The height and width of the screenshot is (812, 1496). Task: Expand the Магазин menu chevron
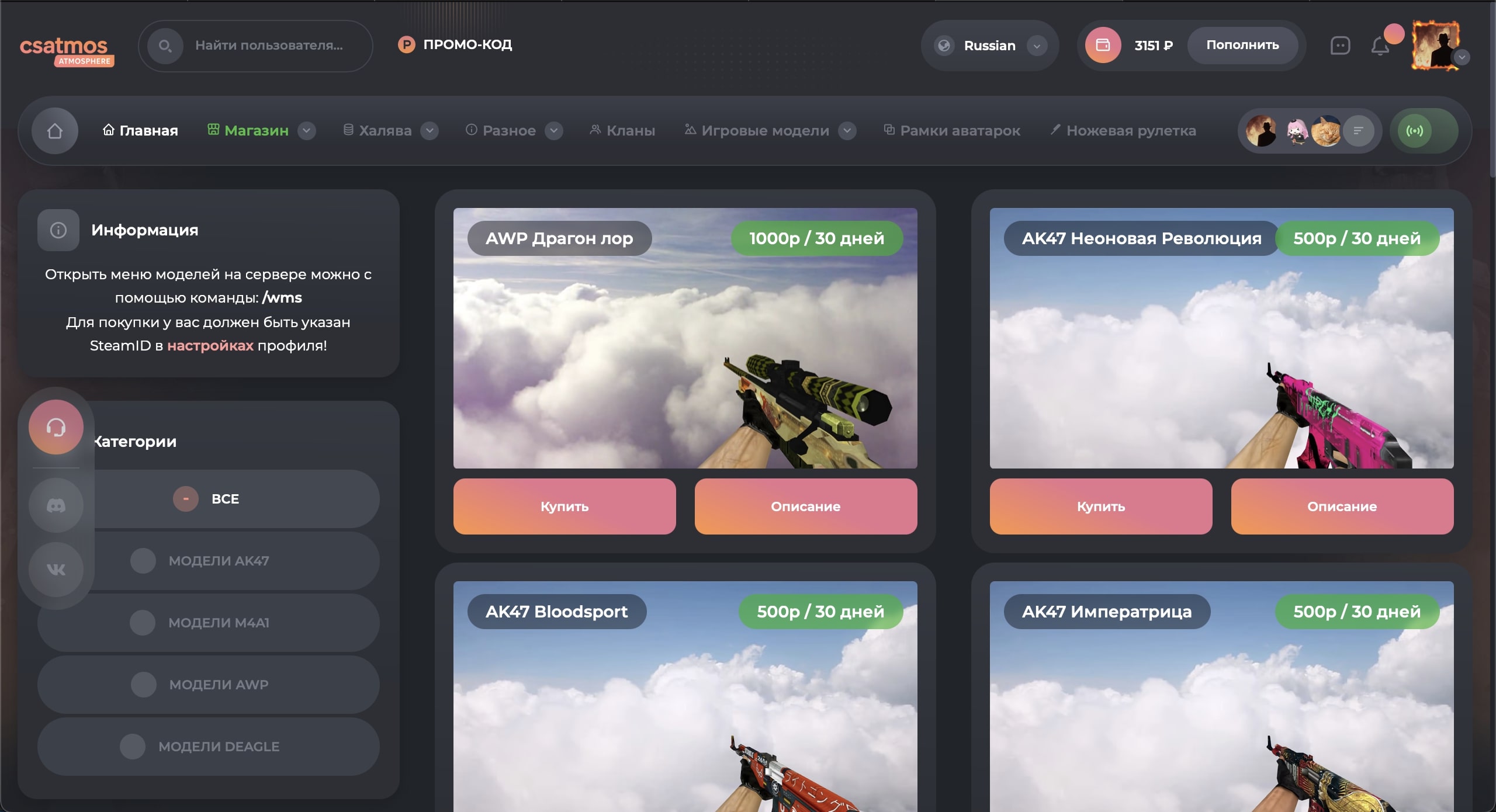pos(307,131)
